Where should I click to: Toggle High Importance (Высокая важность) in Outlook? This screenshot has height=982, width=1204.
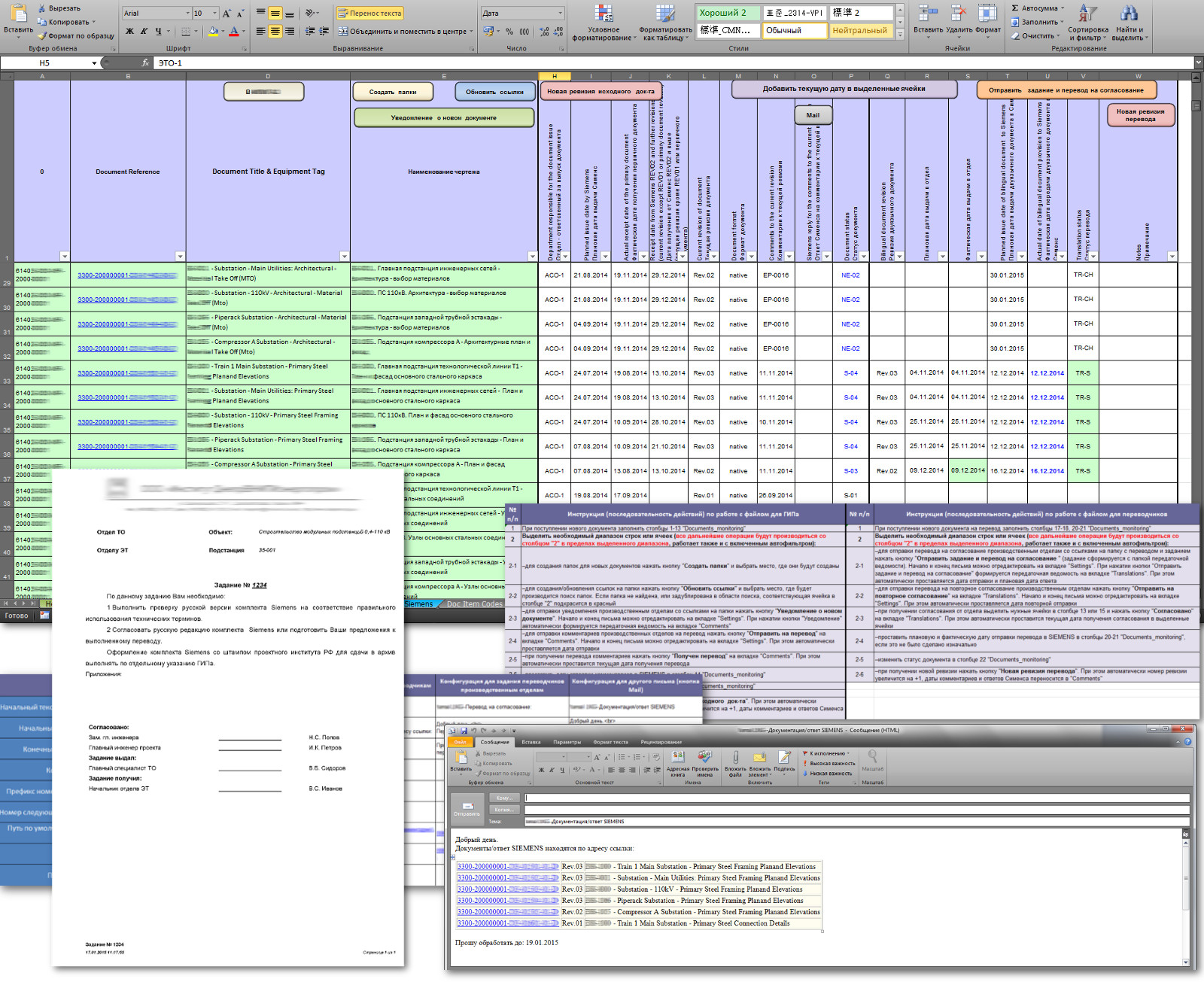[829, 763]
